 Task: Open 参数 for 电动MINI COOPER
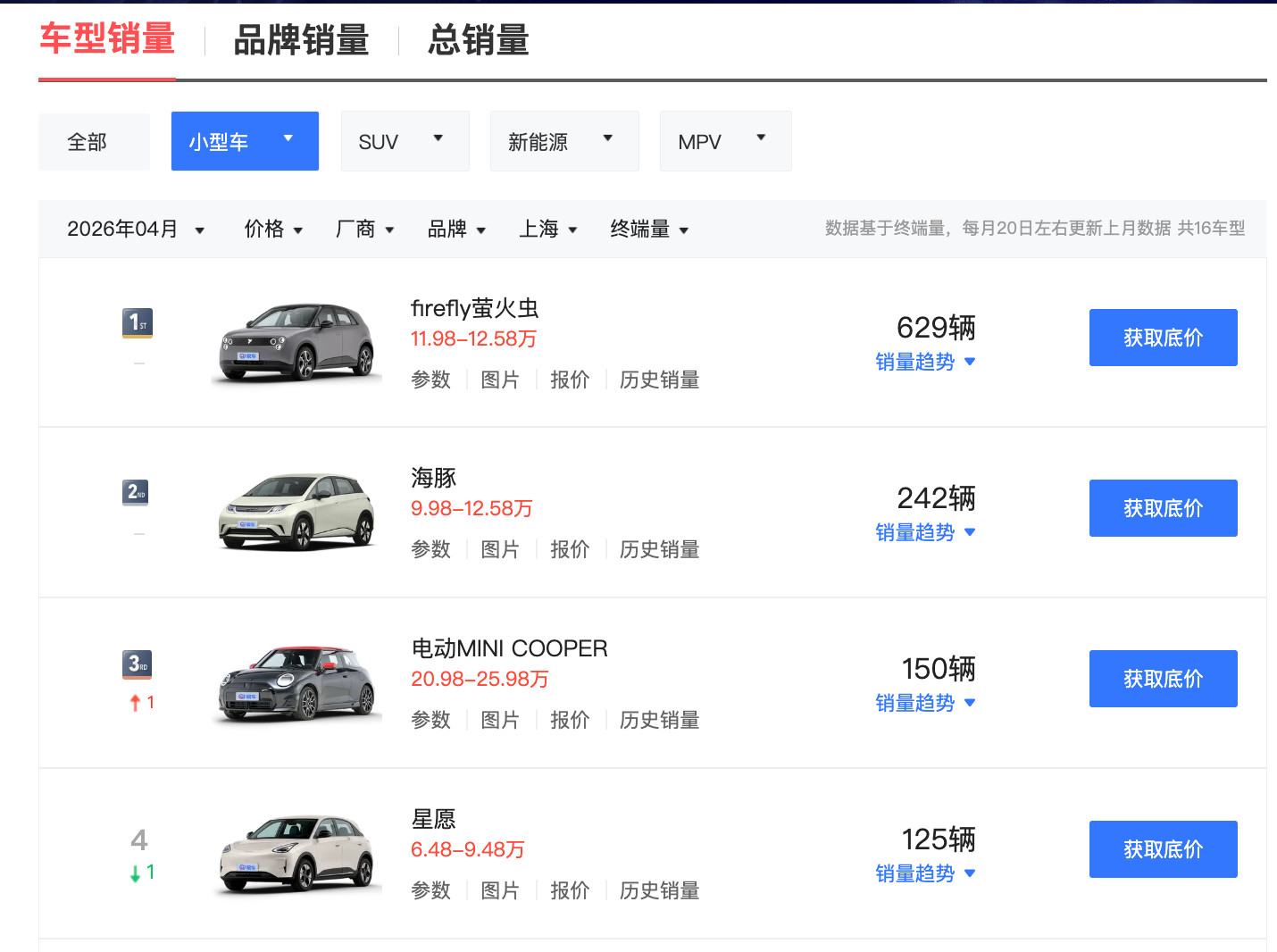coord(431,720)
